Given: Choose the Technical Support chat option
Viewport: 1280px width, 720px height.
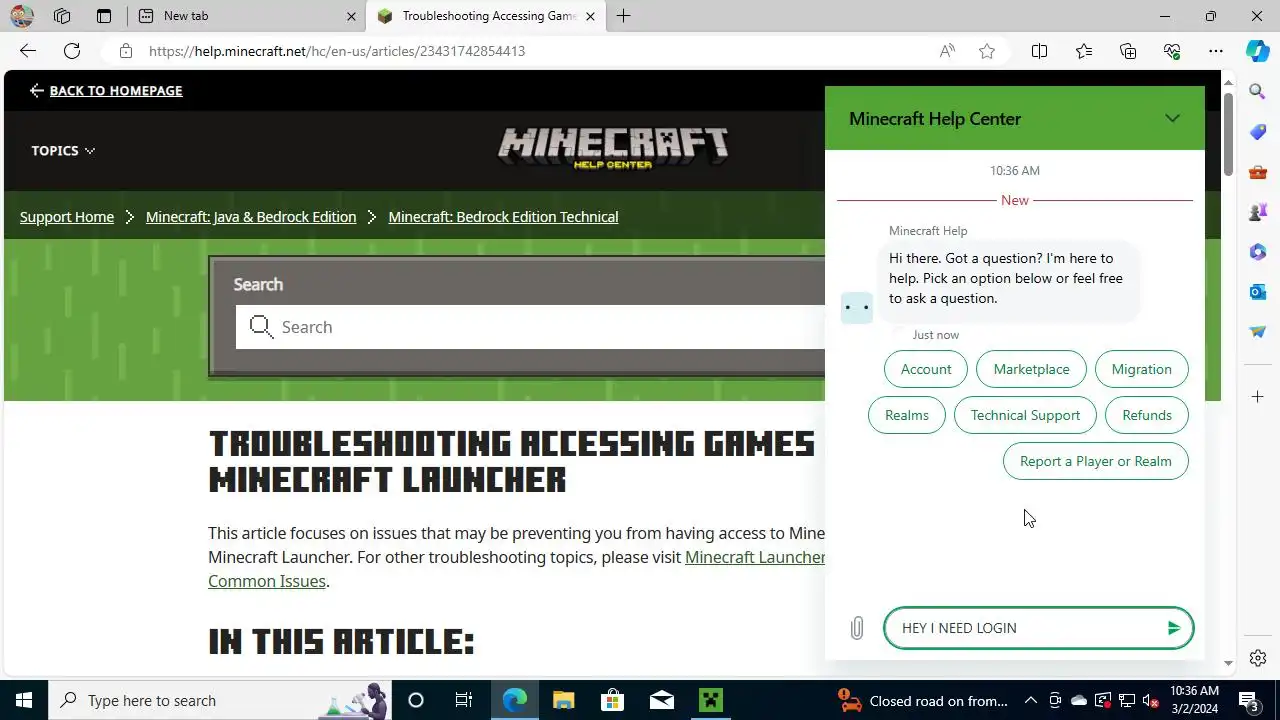Looking at the screenshot, I should click(1025, 415).
